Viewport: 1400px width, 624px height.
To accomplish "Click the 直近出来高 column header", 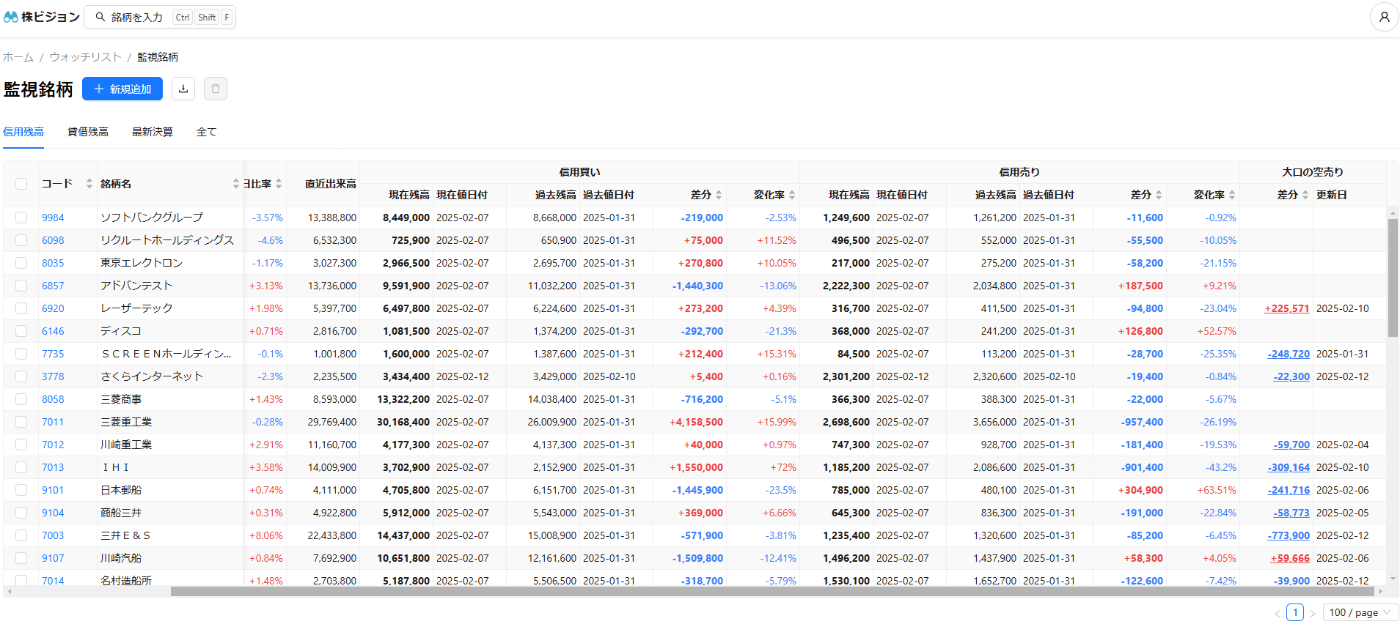I will click(x=331, y=183).
